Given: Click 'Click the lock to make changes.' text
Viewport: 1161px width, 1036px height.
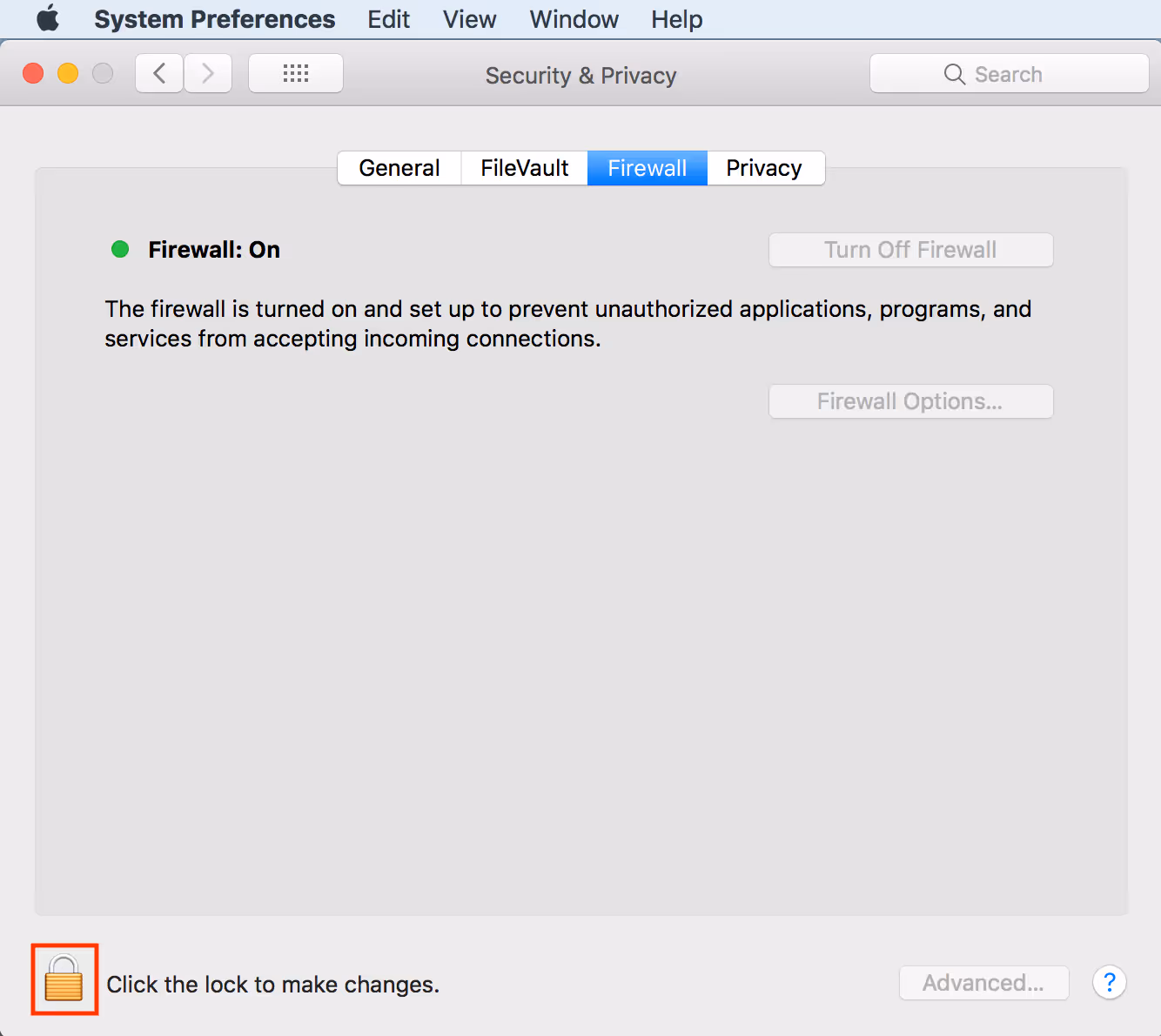Looking at the screenshot, I should tap(273, 985).
